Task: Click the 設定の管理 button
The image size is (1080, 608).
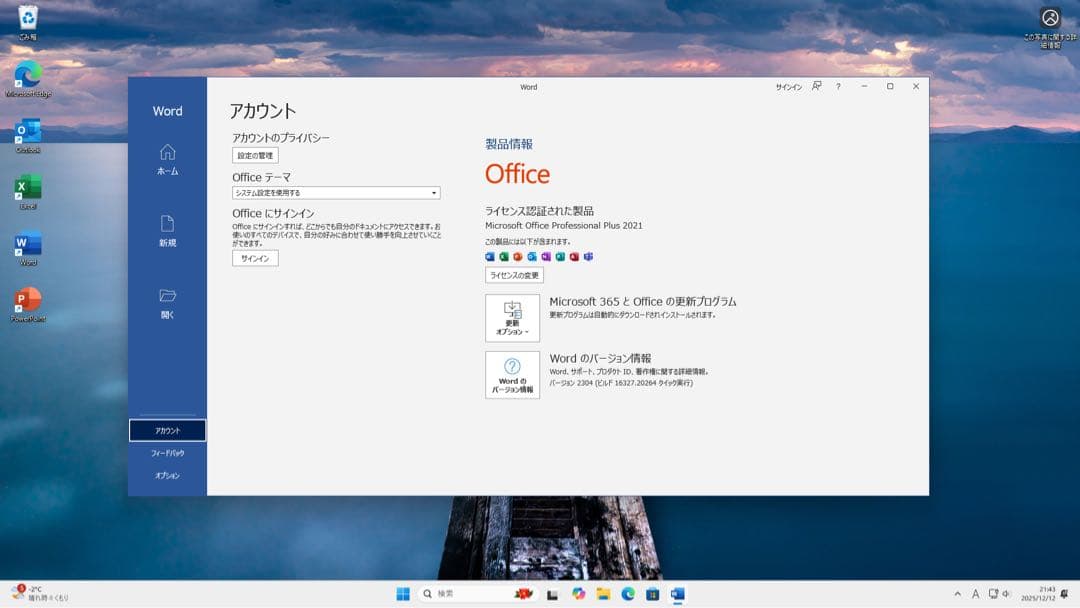Action: [255, 155]
